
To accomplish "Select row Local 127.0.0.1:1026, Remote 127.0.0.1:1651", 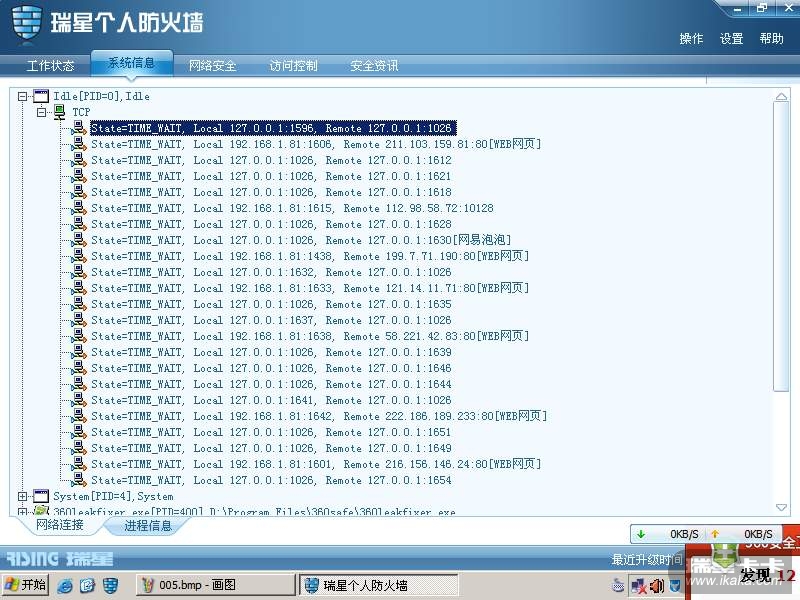I will click(x=271, y=432).
